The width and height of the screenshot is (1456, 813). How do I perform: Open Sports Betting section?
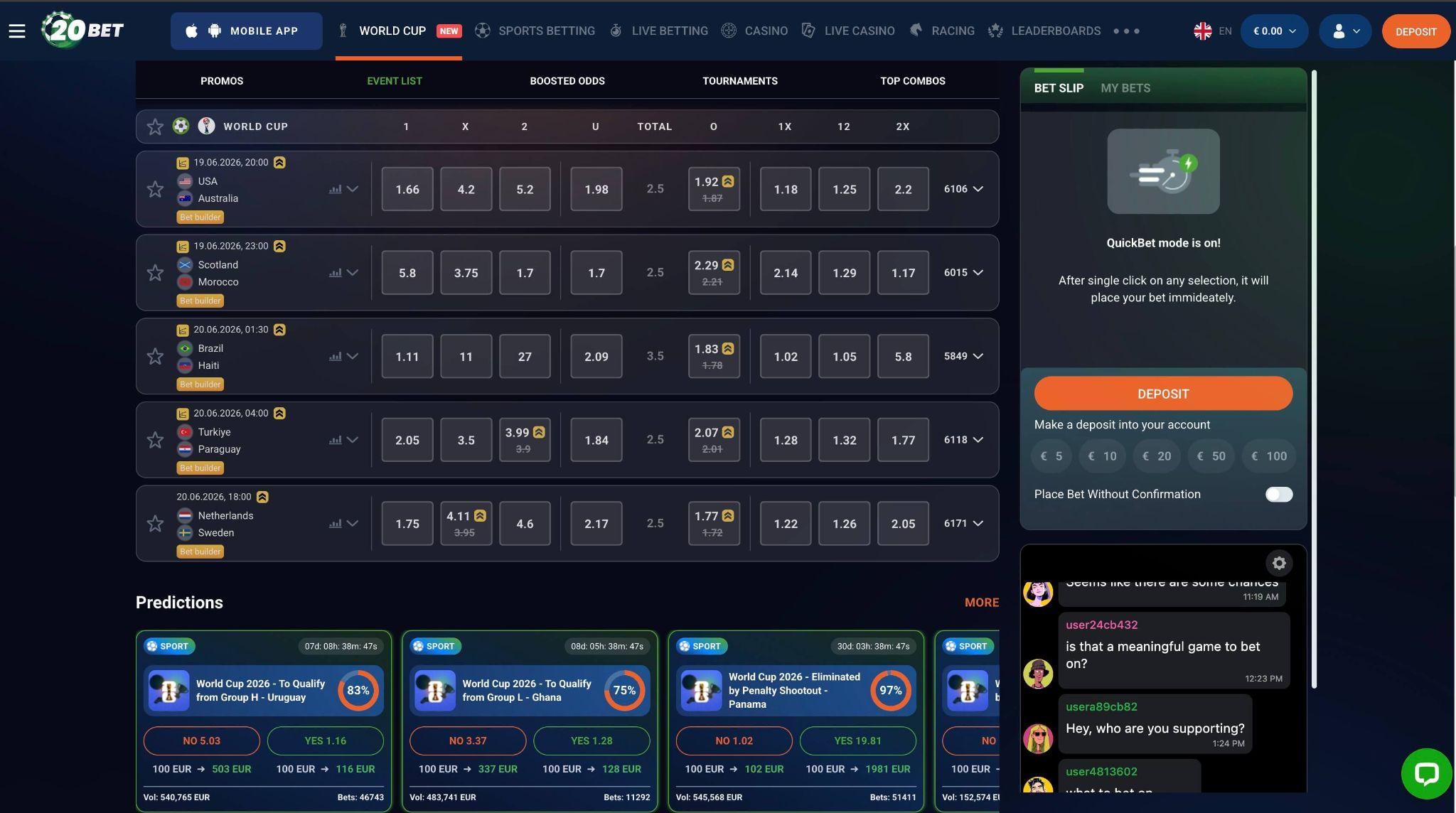pyautogui.click(x=535, y=31)
